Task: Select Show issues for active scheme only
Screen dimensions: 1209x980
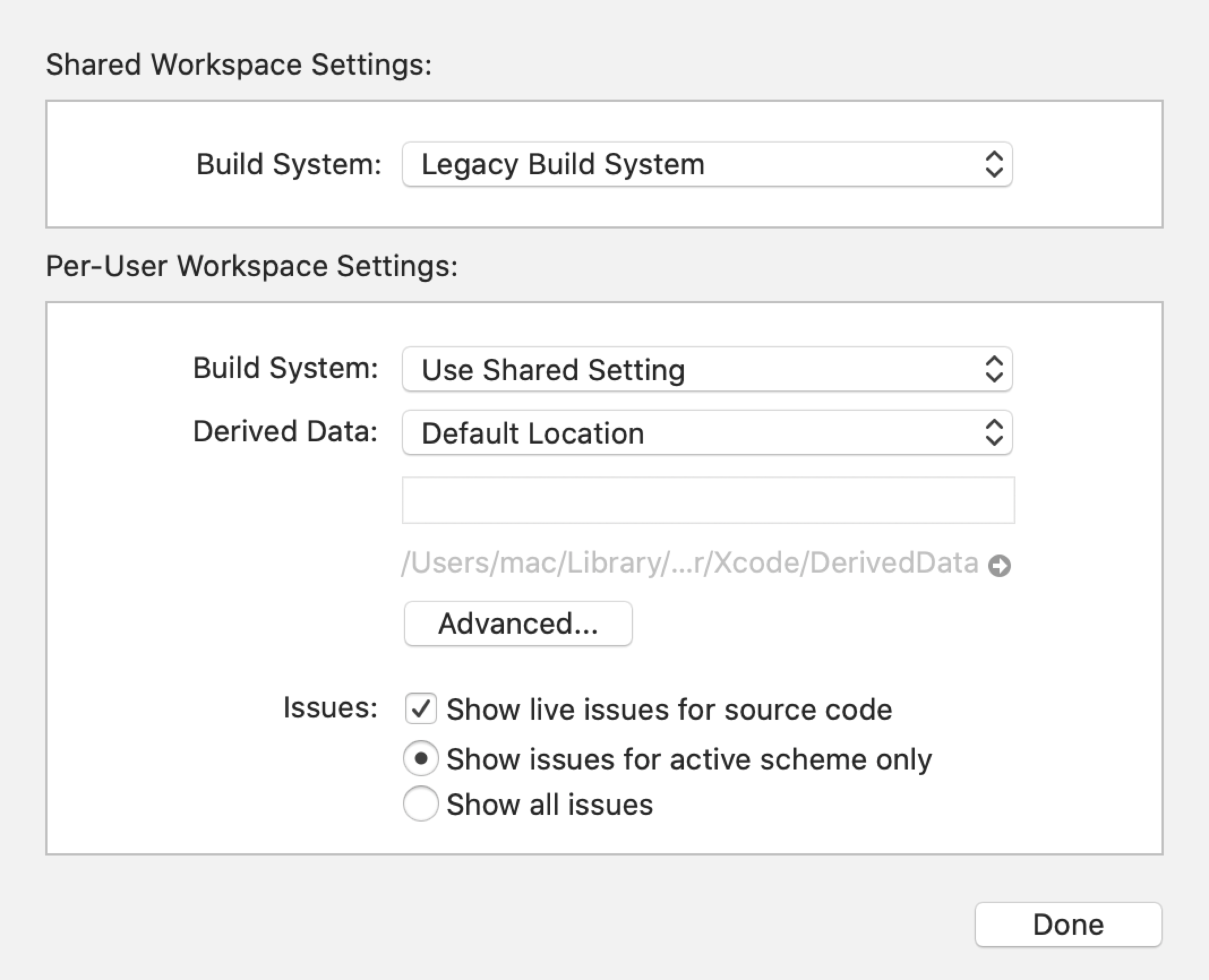Action: (x=421, y=758)
